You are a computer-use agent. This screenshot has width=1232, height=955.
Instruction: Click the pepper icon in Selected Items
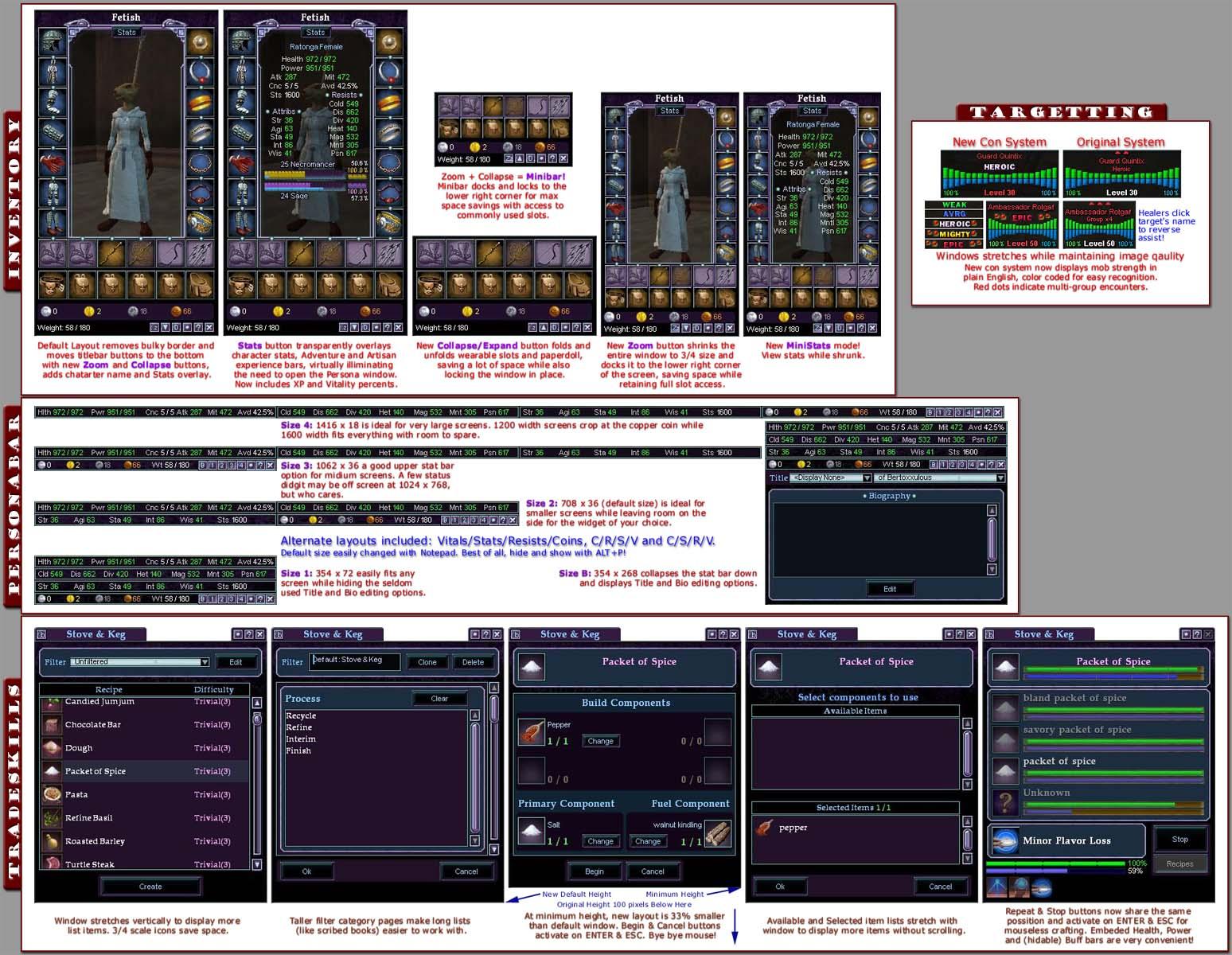tap(766, 828)
